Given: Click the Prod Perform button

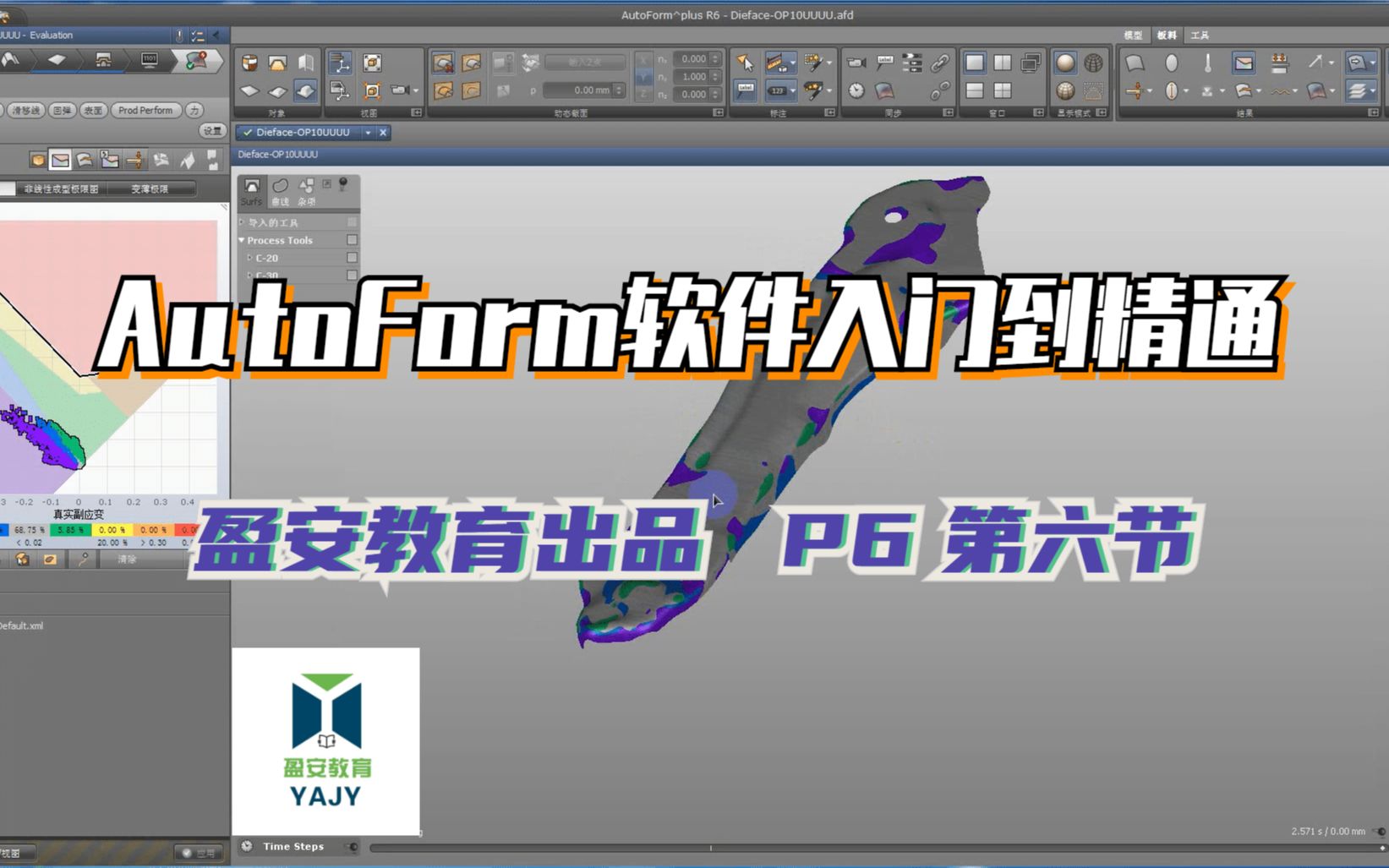Looking at the screenshot, I should pos(145,110).
